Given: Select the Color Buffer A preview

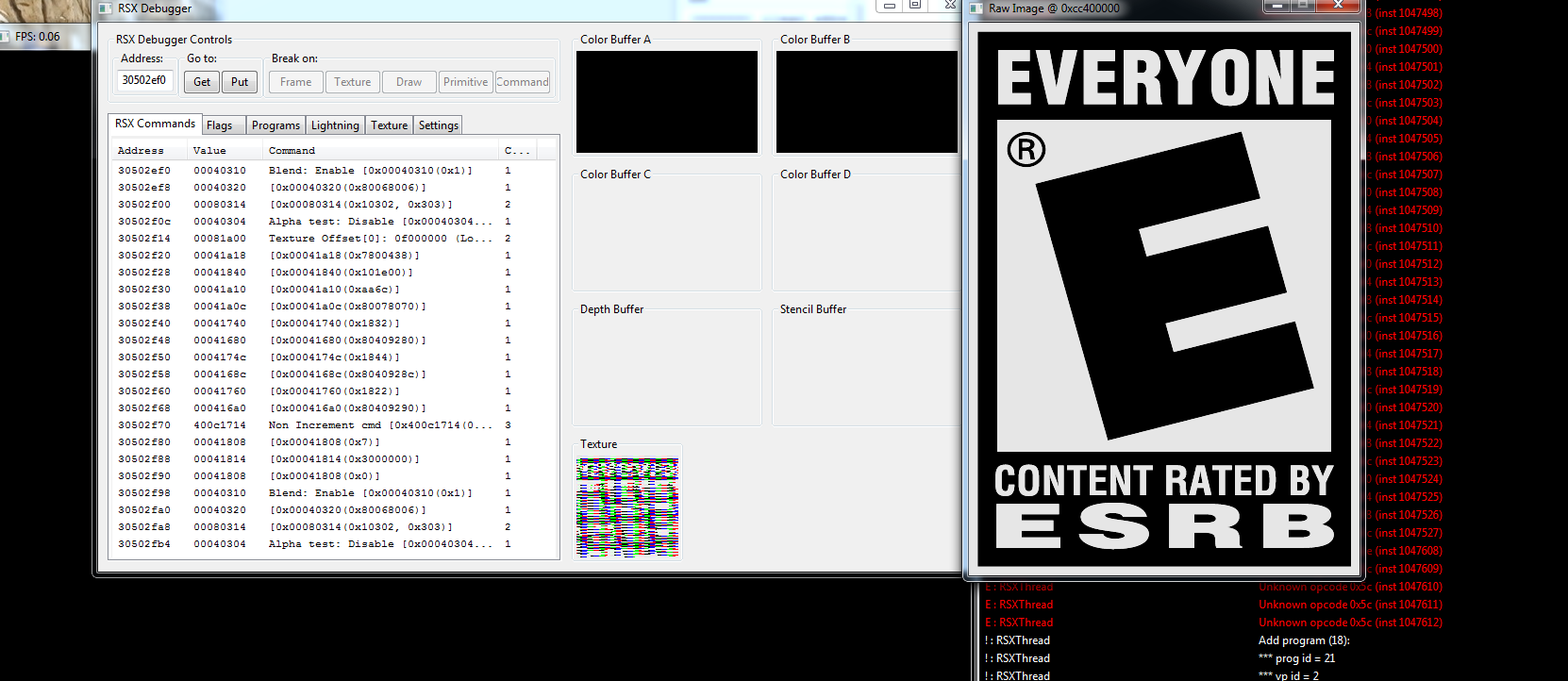Looking at the screenshot, I should coord(666,102).
